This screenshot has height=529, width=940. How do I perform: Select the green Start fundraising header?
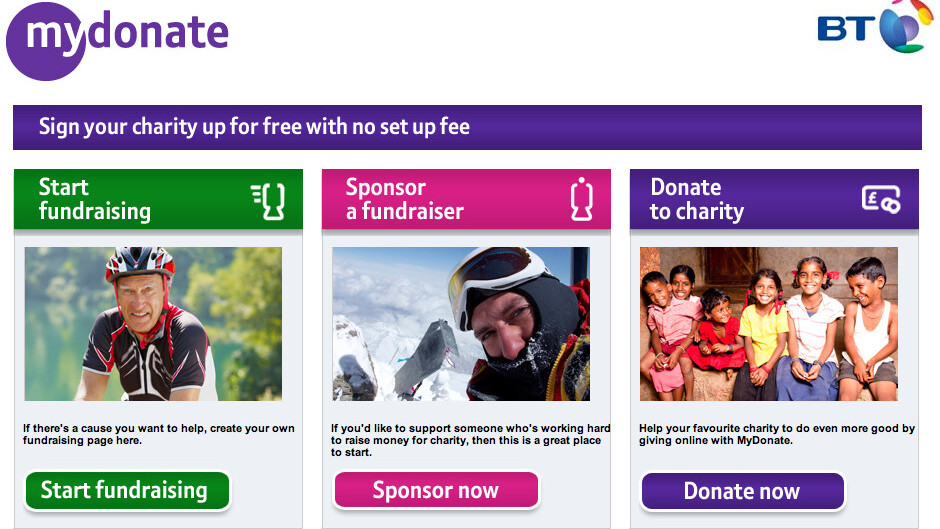(158, 199)
